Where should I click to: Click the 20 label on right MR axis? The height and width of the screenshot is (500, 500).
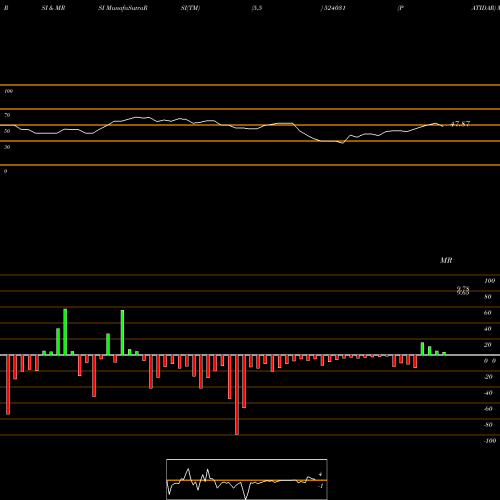(x=488, y=345)
